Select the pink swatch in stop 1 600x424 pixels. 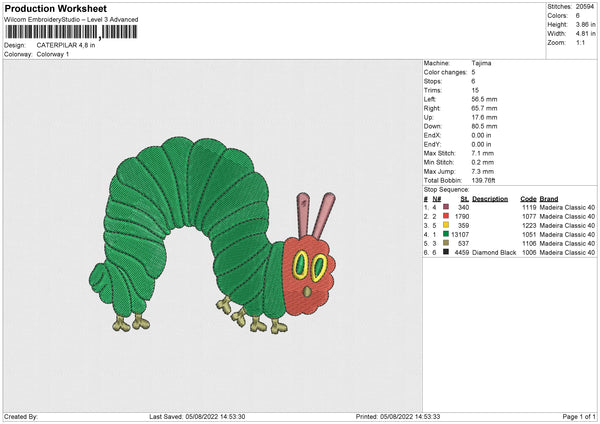click(x=446, y=206)
